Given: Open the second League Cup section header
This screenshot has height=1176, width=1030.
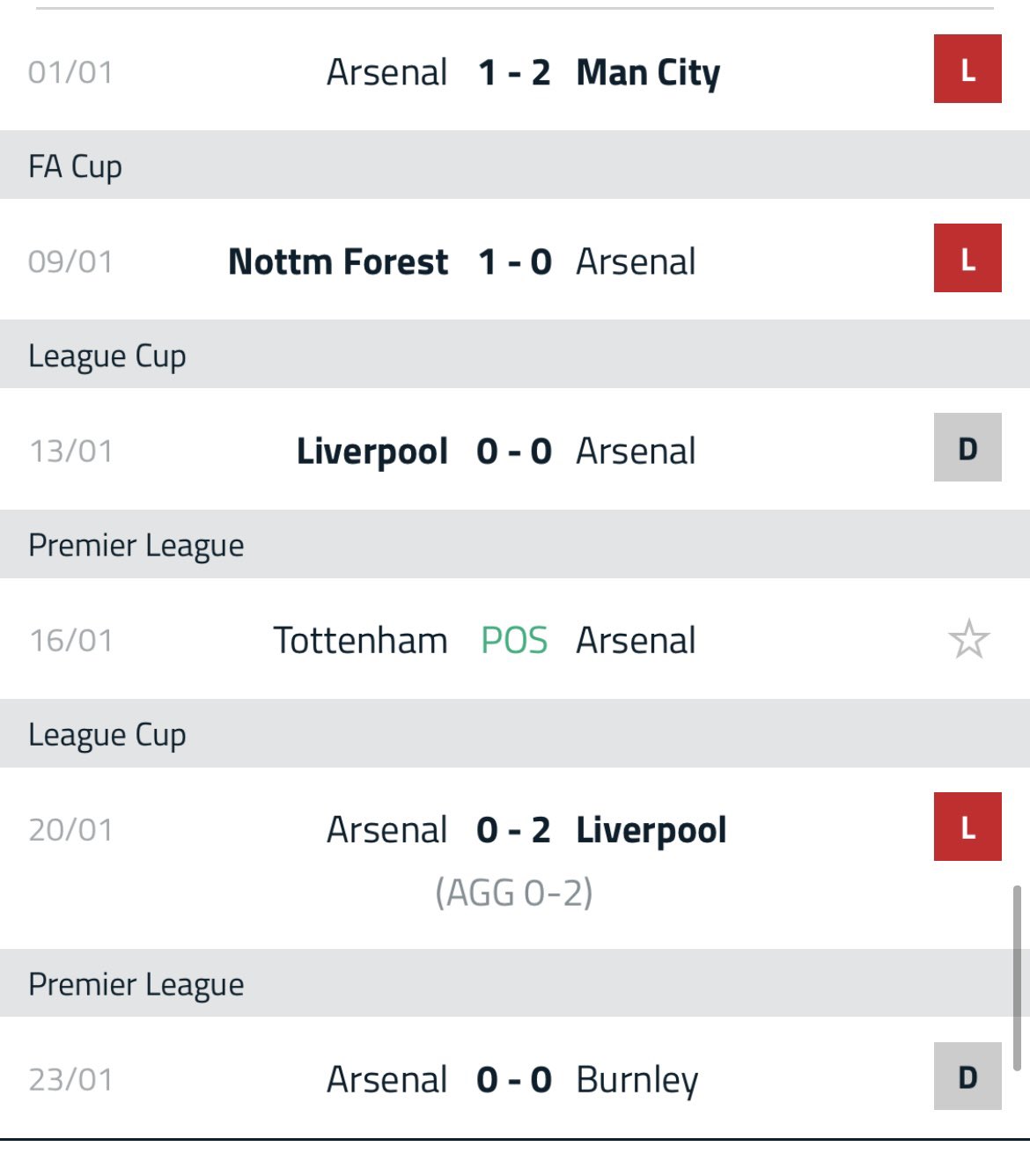Looking at the screenshot, I should (x=515, y=733).
